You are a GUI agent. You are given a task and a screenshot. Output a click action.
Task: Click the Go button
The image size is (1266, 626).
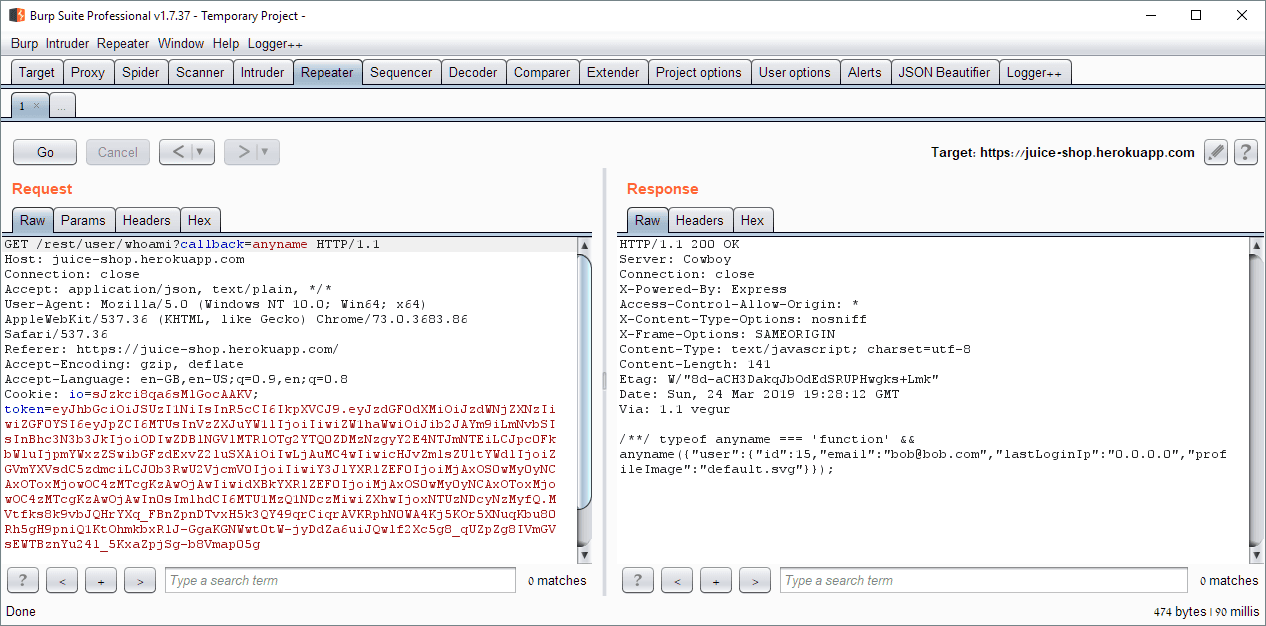point(45,152)
